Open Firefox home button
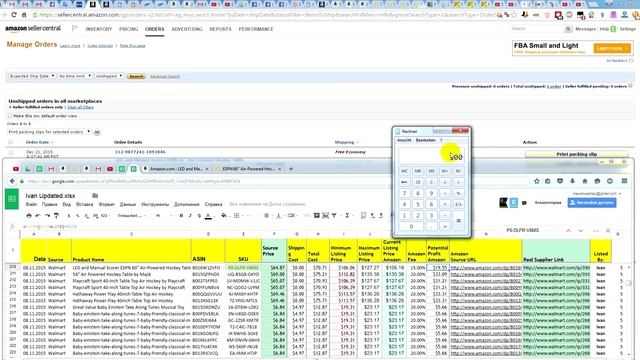Viewport: 640px width, 360px height. [x=584, y=181]
